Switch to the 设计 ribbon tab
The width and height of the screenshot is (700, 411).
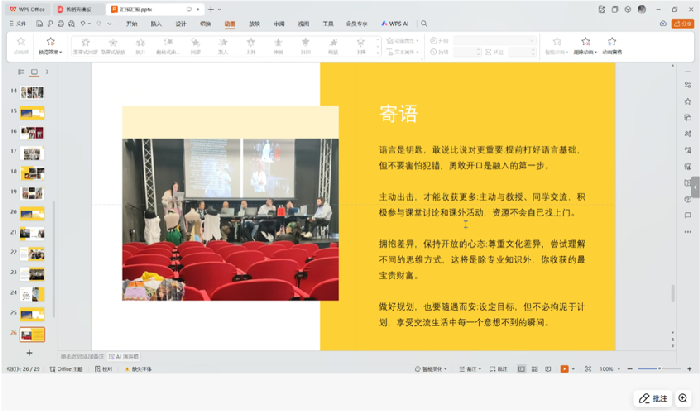click(180, 21)
